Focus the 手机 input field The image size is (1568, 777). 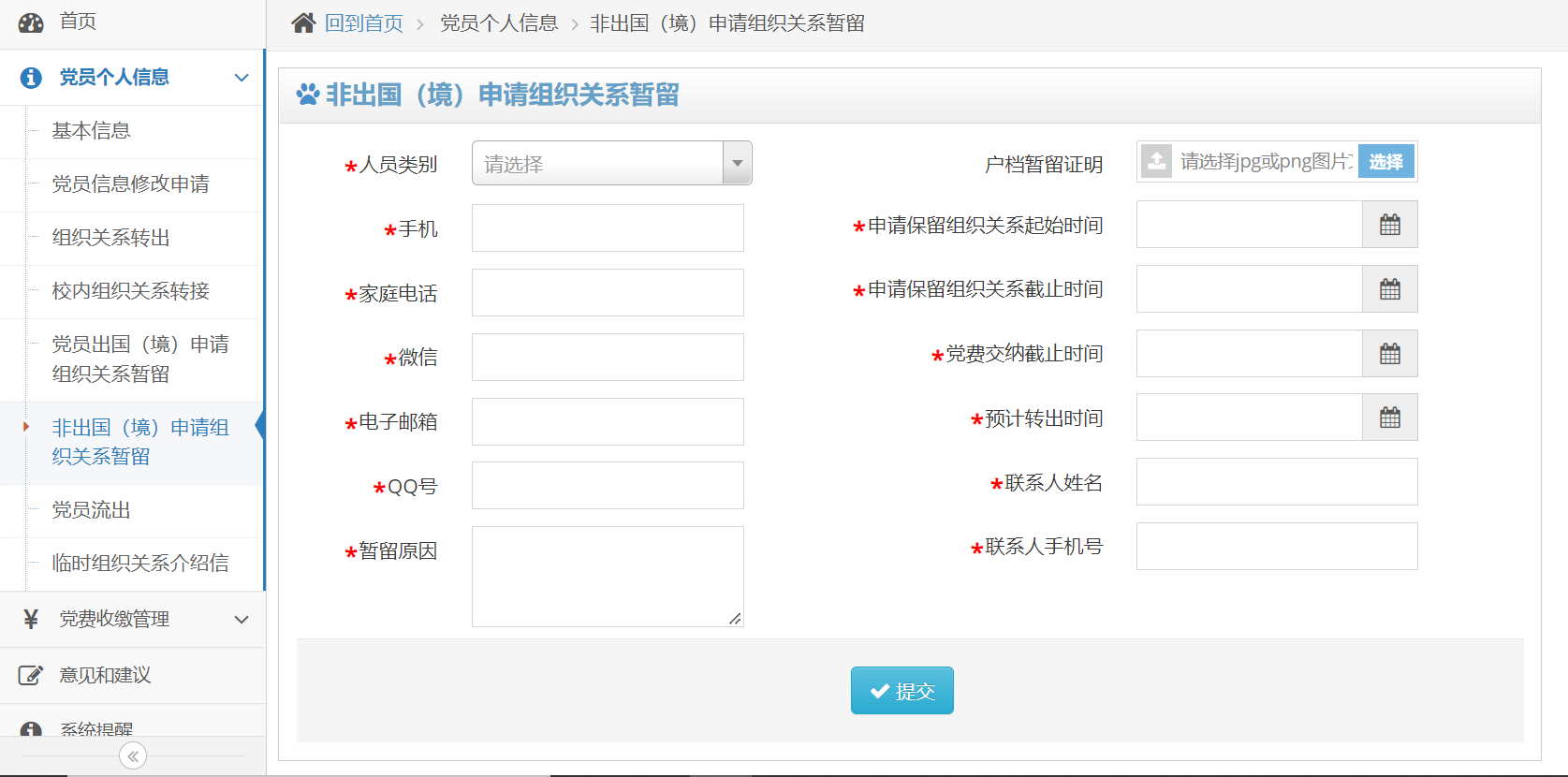click(608, 228)
